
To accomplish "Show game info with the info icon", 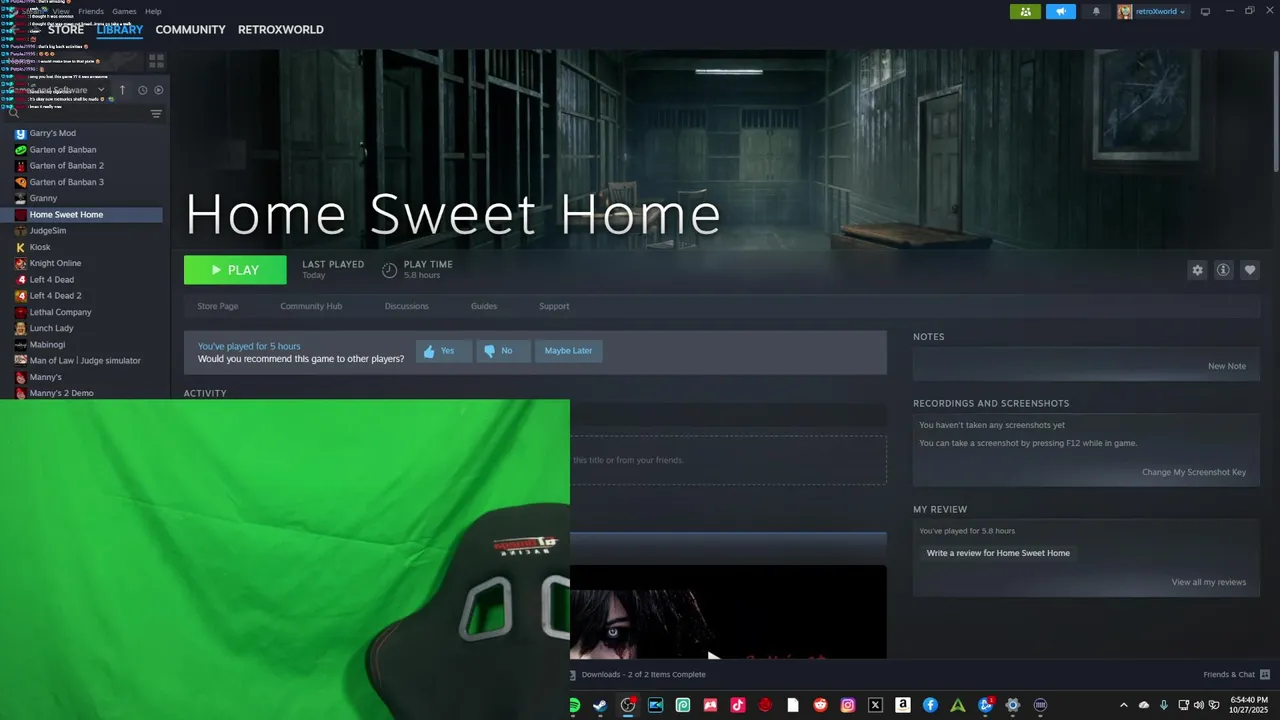I will 1223,270.
